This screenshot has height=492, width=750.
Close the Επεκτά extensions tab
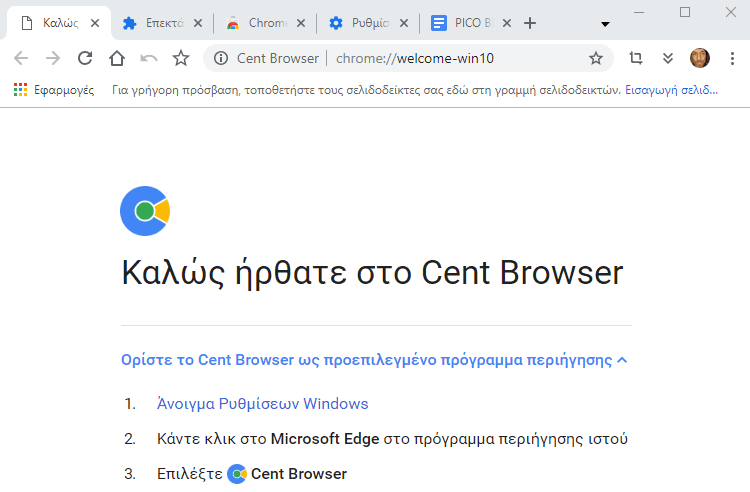pyautogui.click(x=198, y=23)
